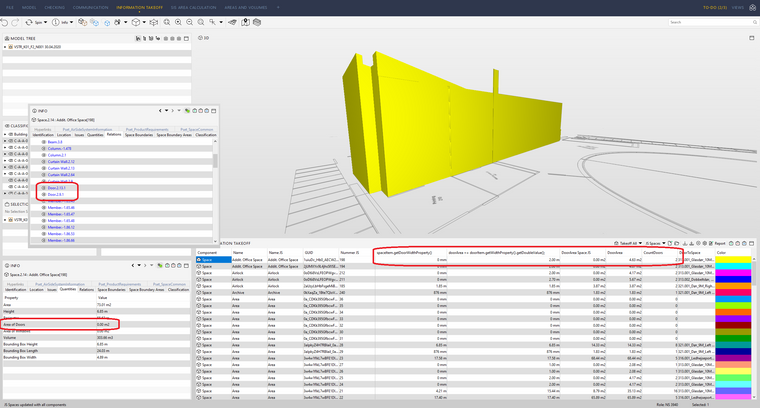Open the cube view dropdown arrow
Screen dimensions: 760x408
(144, 22)
